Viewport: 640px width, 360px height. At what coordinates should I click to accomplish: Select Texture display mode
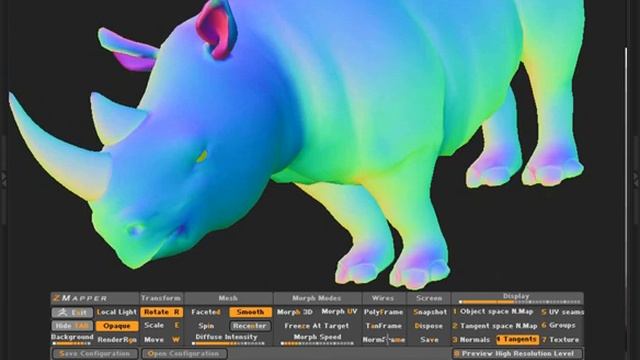[560, 340]
